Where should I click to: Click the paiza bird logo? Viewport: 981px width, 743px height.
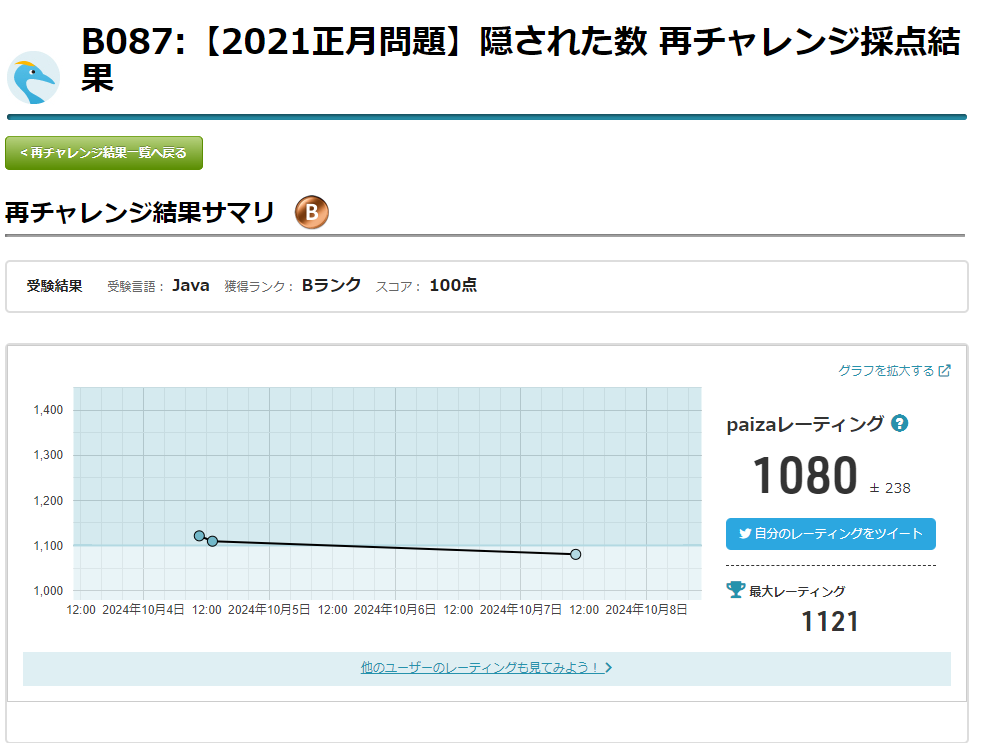(33, 78)
